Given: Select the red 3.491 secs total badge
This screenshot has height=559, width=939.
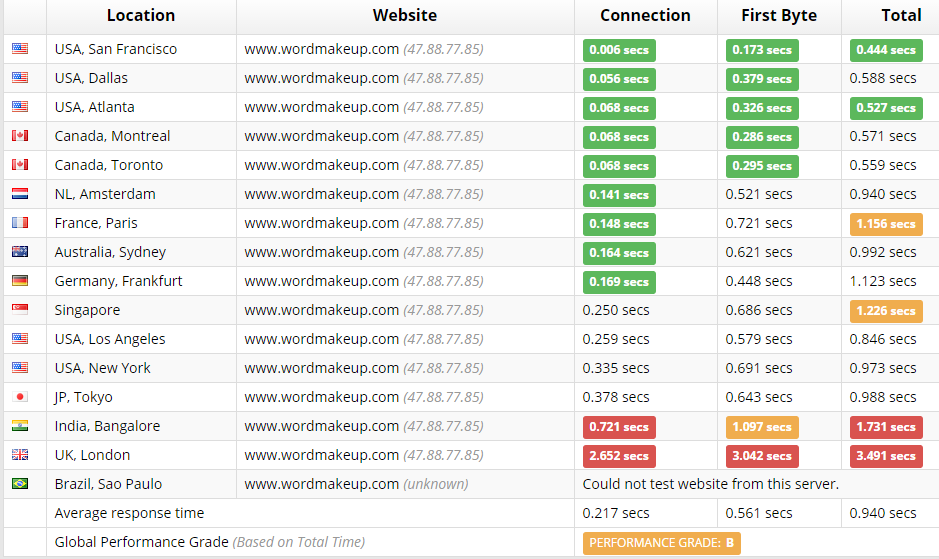Looking at the screenshot, I should (886, 456).
